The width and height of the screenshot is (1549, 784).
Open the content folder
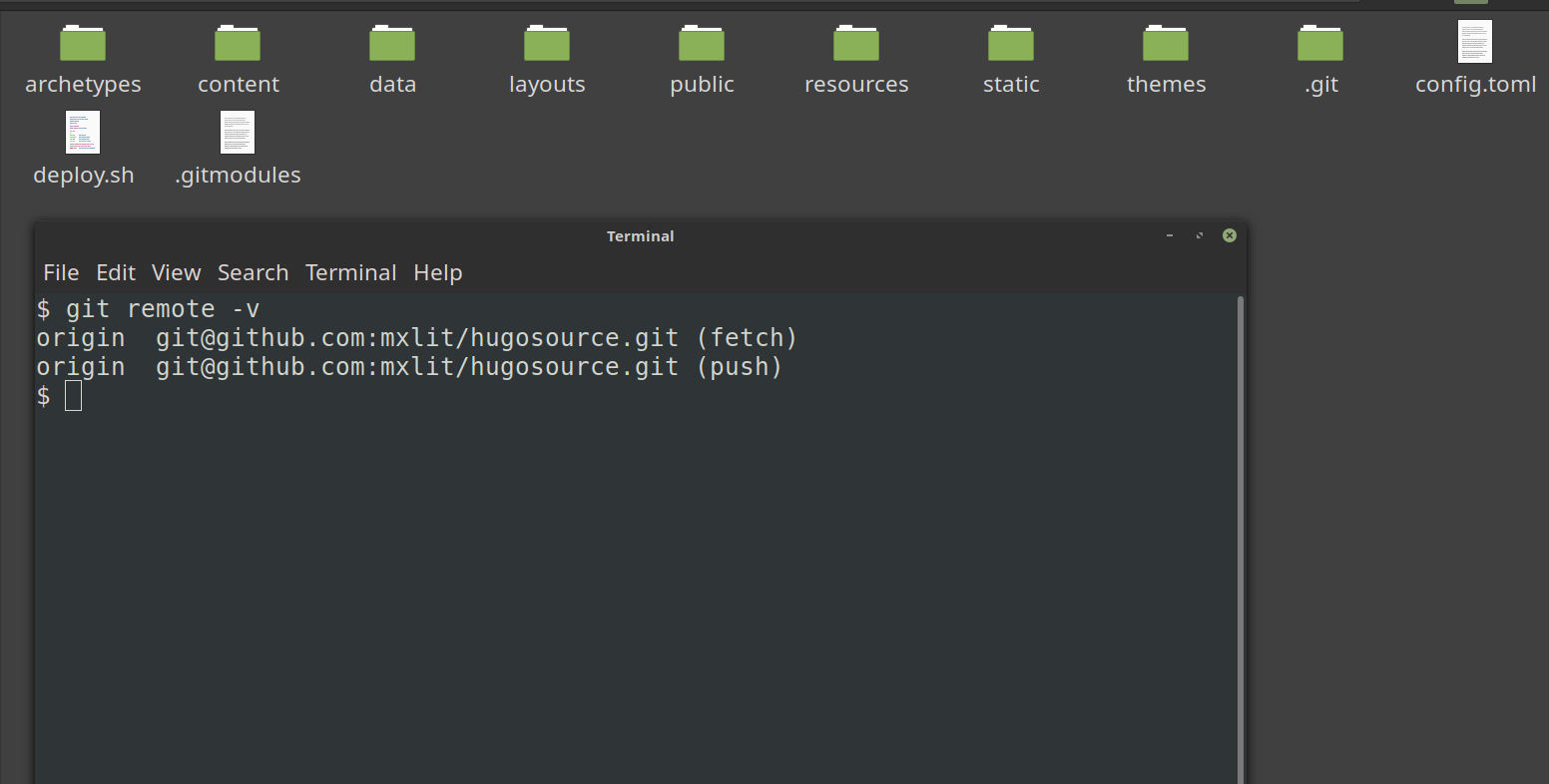pyautogui.click(x=238, y=42)
